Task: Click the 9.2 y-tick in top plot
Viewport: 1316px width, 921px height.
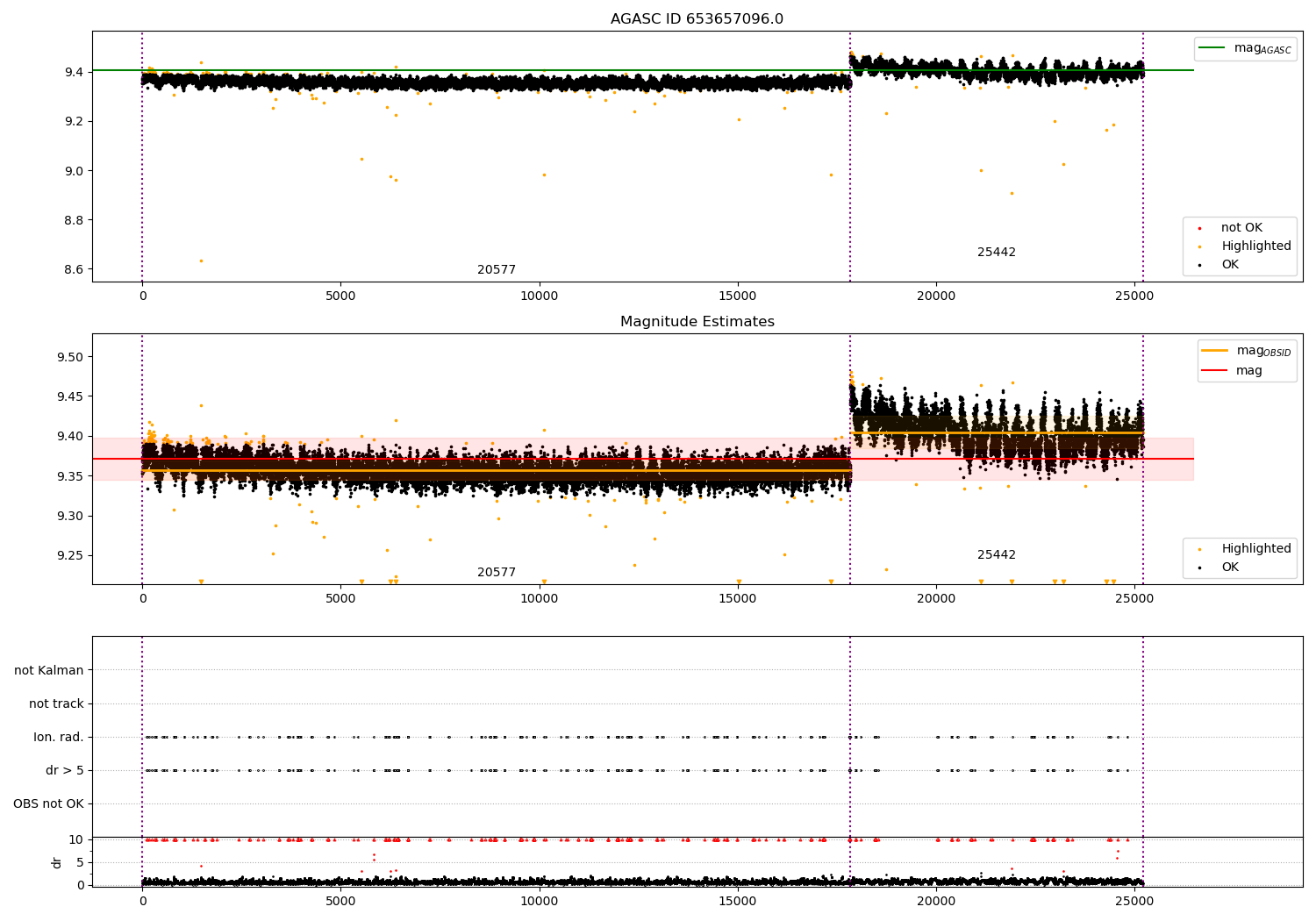Action: (74, 121)
